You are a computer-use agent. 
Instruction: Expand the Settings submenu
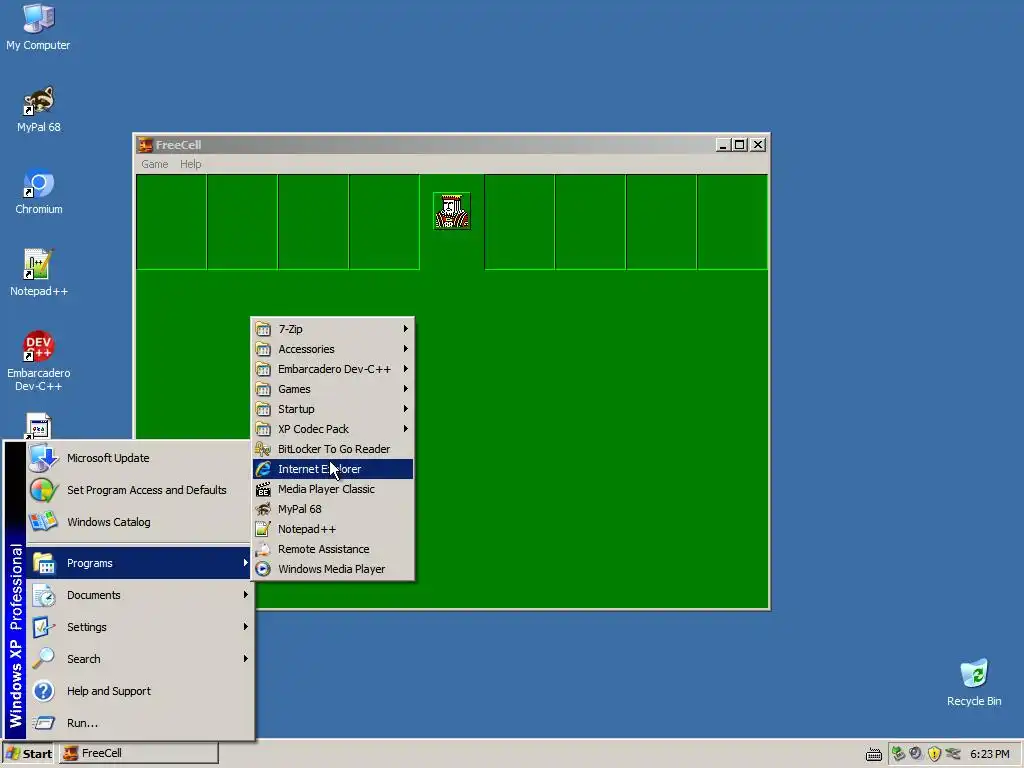pyautogui.click(x=139, y=627)
